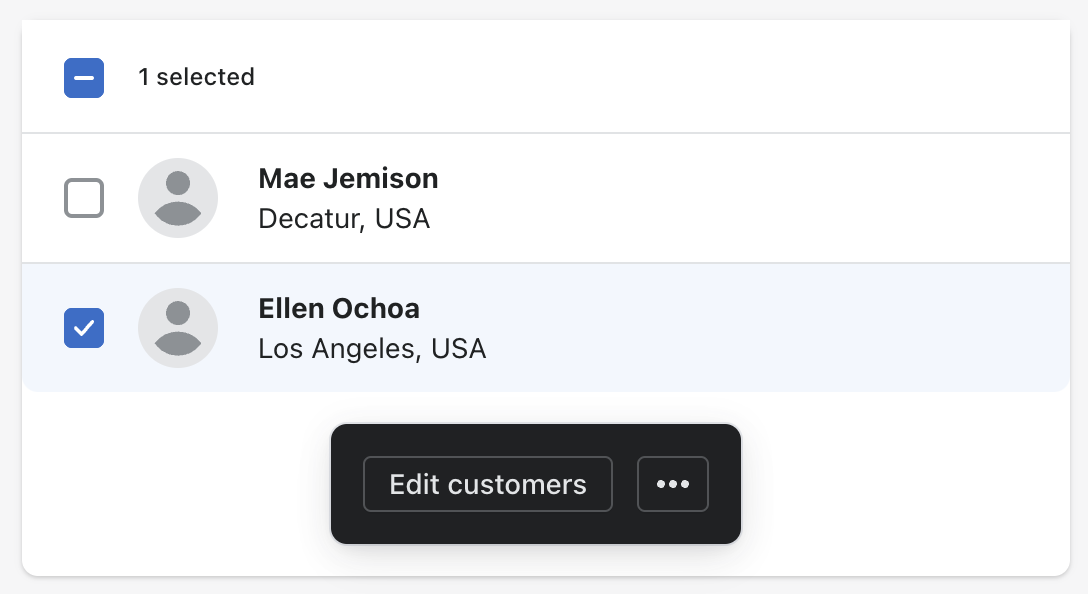
Task: Click empty space in highlighted Ellen Ochoa row
Action: pos(750,328)
